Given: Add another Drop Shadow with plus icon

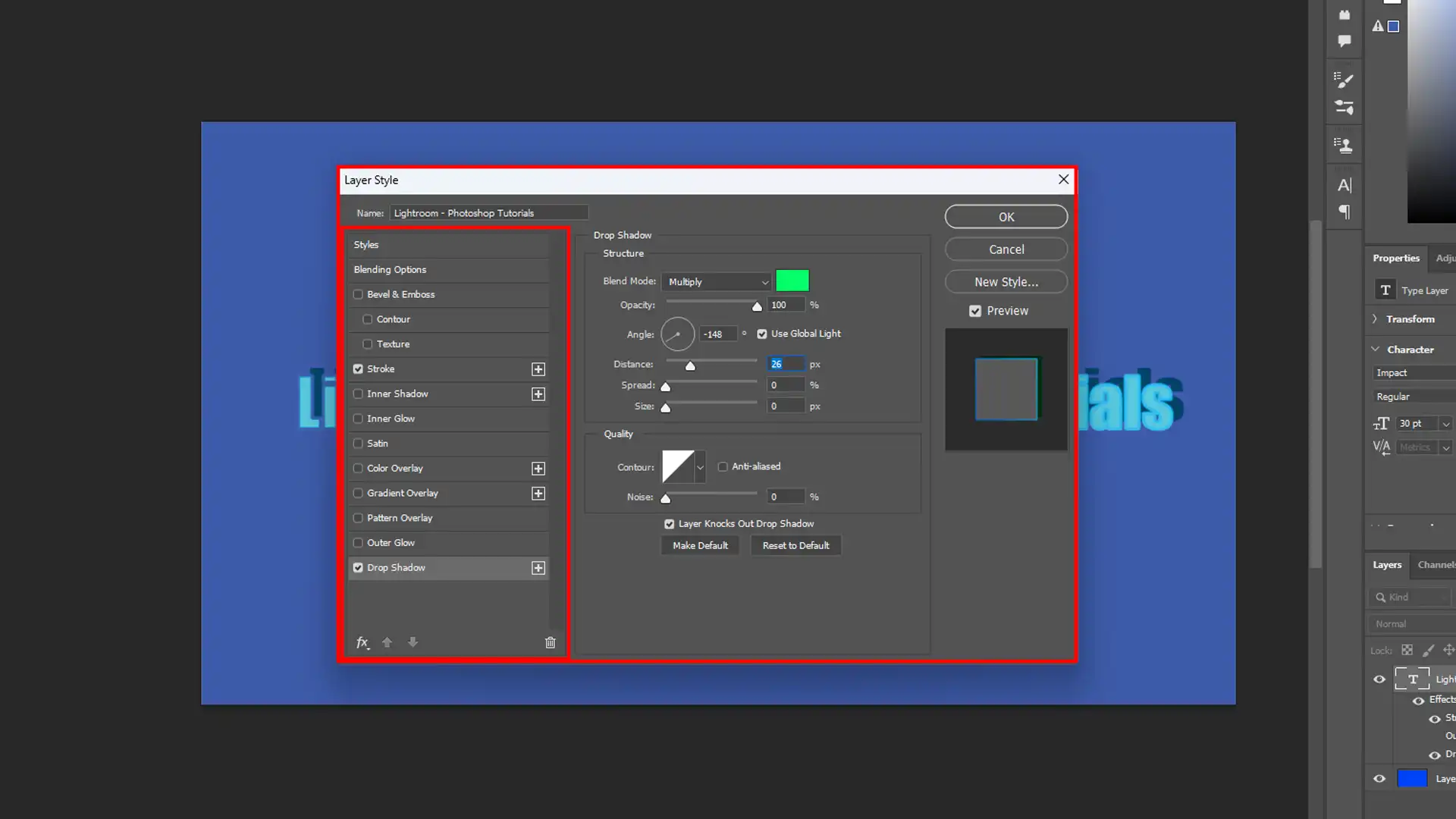Looking at the screenshot, I should pyautogui.click(x=538, y=568).
